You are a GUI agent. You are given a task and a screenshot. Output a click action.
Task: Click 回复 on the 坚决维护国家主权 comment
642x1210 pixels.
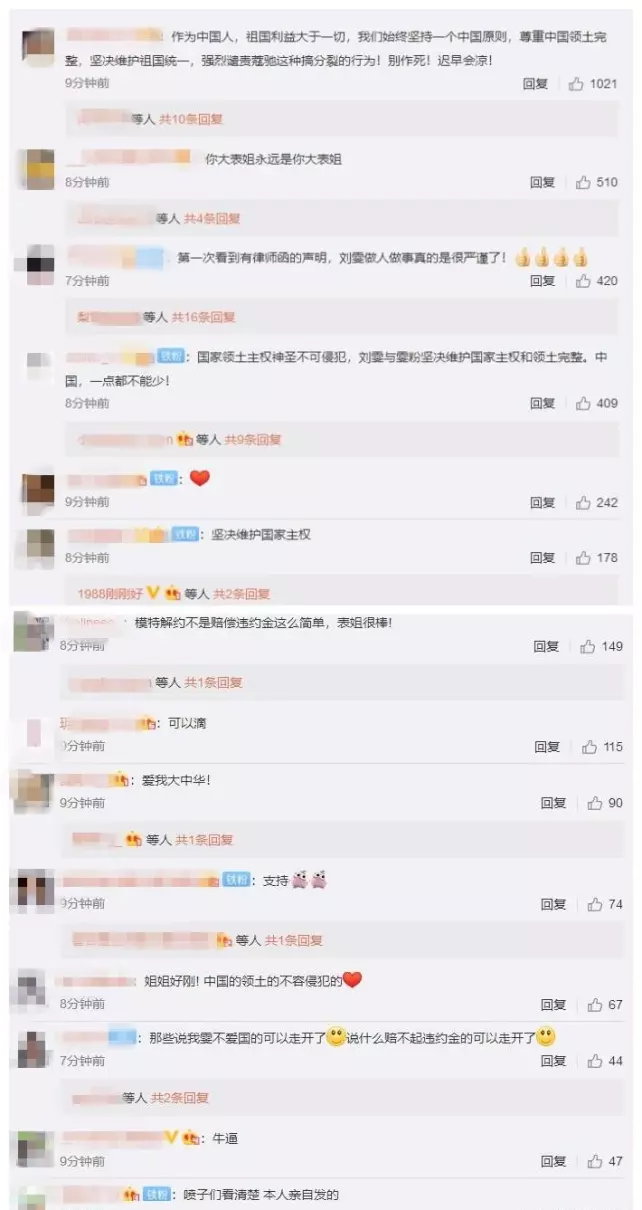click(542, 557)
